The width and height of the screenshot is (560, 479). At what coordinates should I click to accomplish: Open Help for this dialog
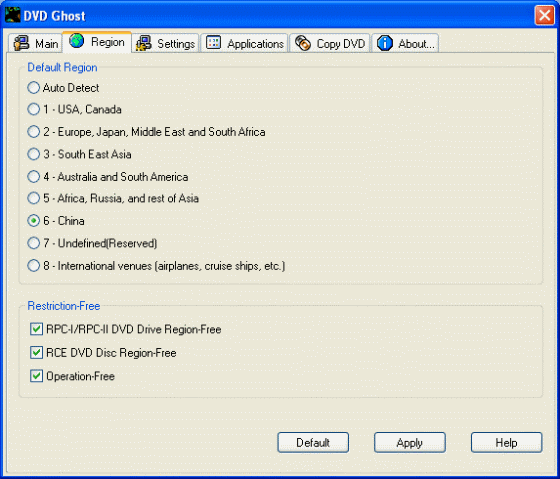click(x=506, y=443)
